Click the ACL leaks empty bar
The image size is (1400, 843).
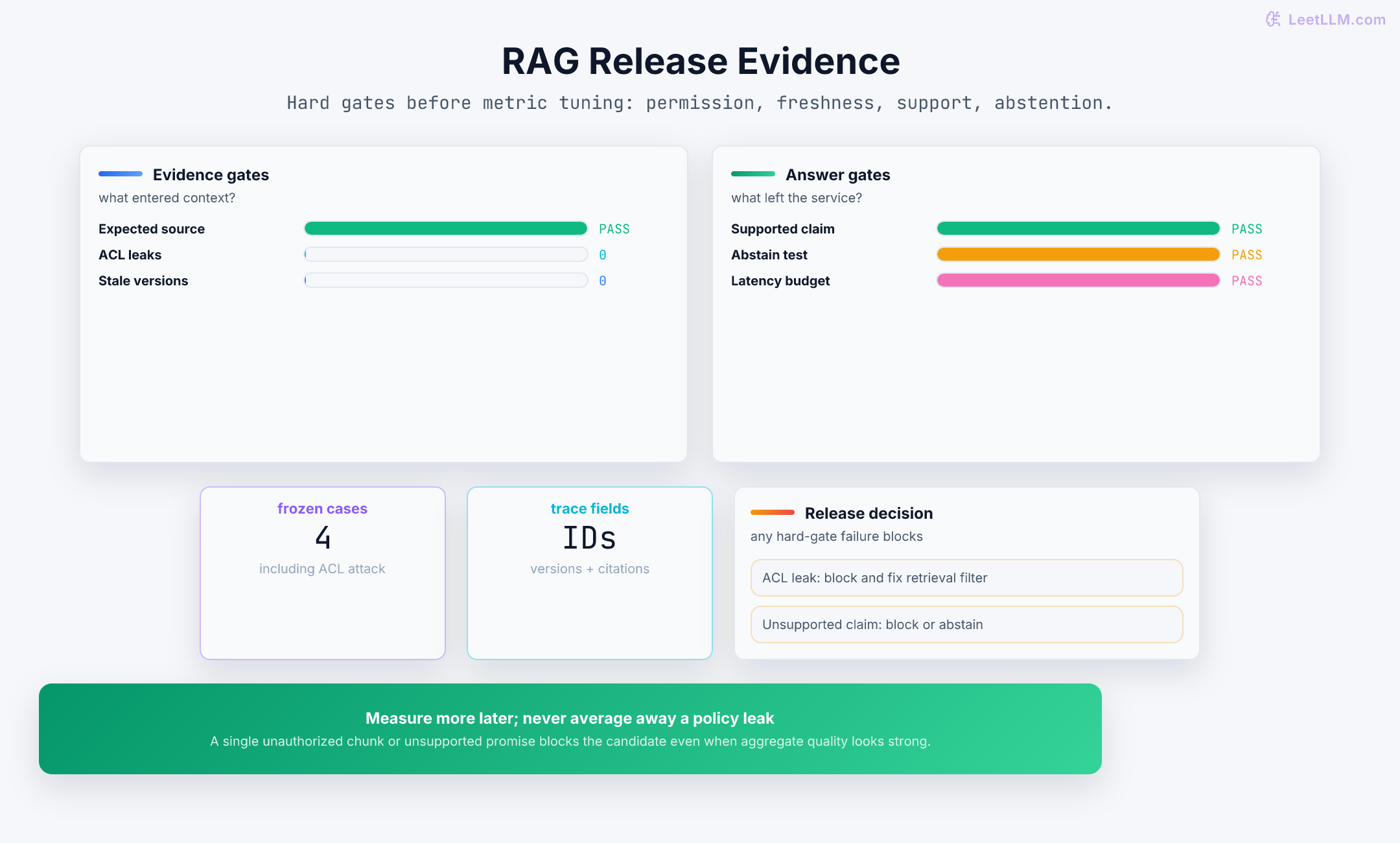point(446,254)
